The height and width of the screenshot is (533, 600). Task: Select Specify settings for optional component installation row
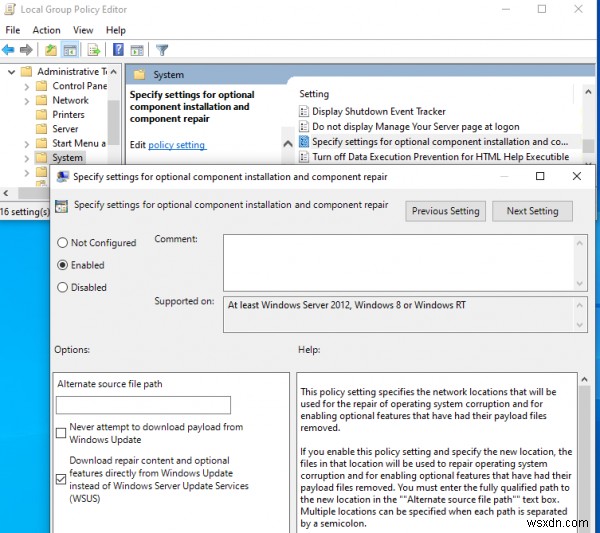point(439,142)
